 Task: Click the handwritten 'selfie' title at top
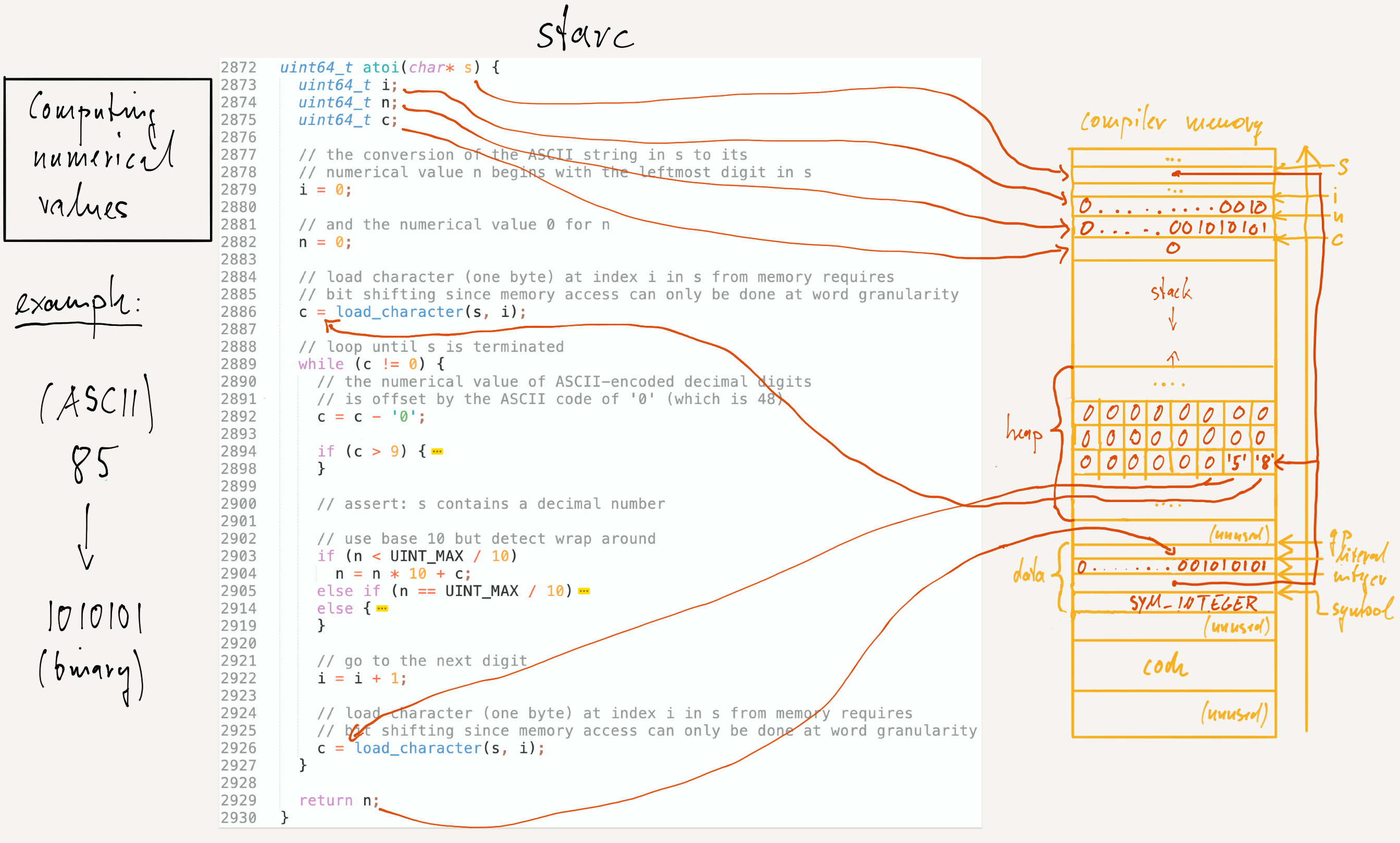click(585, 33)
